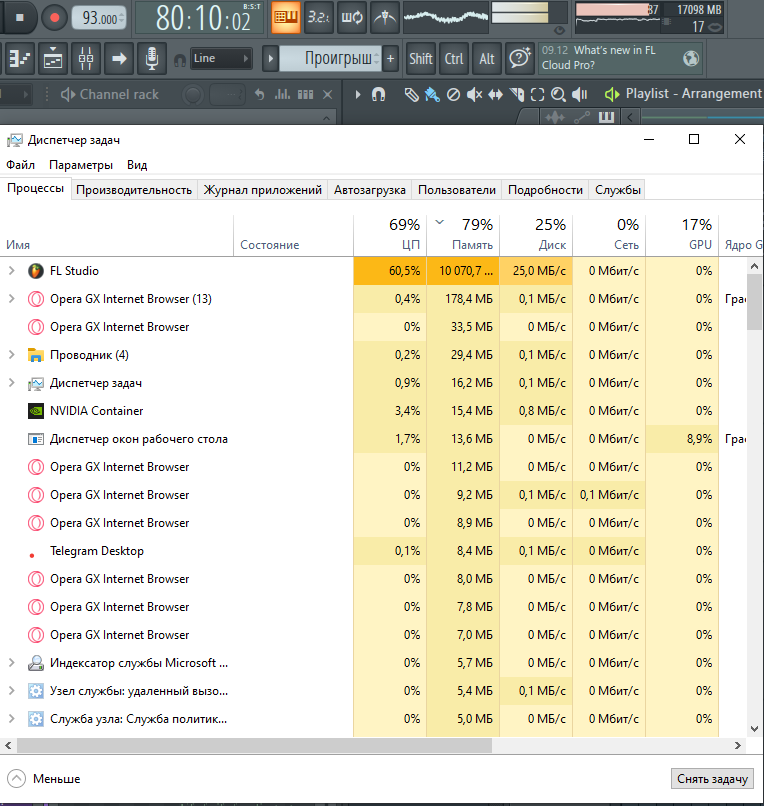The width and height of the screenshot is (764, 806).
Task: Pick the Zoom tool in Playlist
Action: point(558,95)
